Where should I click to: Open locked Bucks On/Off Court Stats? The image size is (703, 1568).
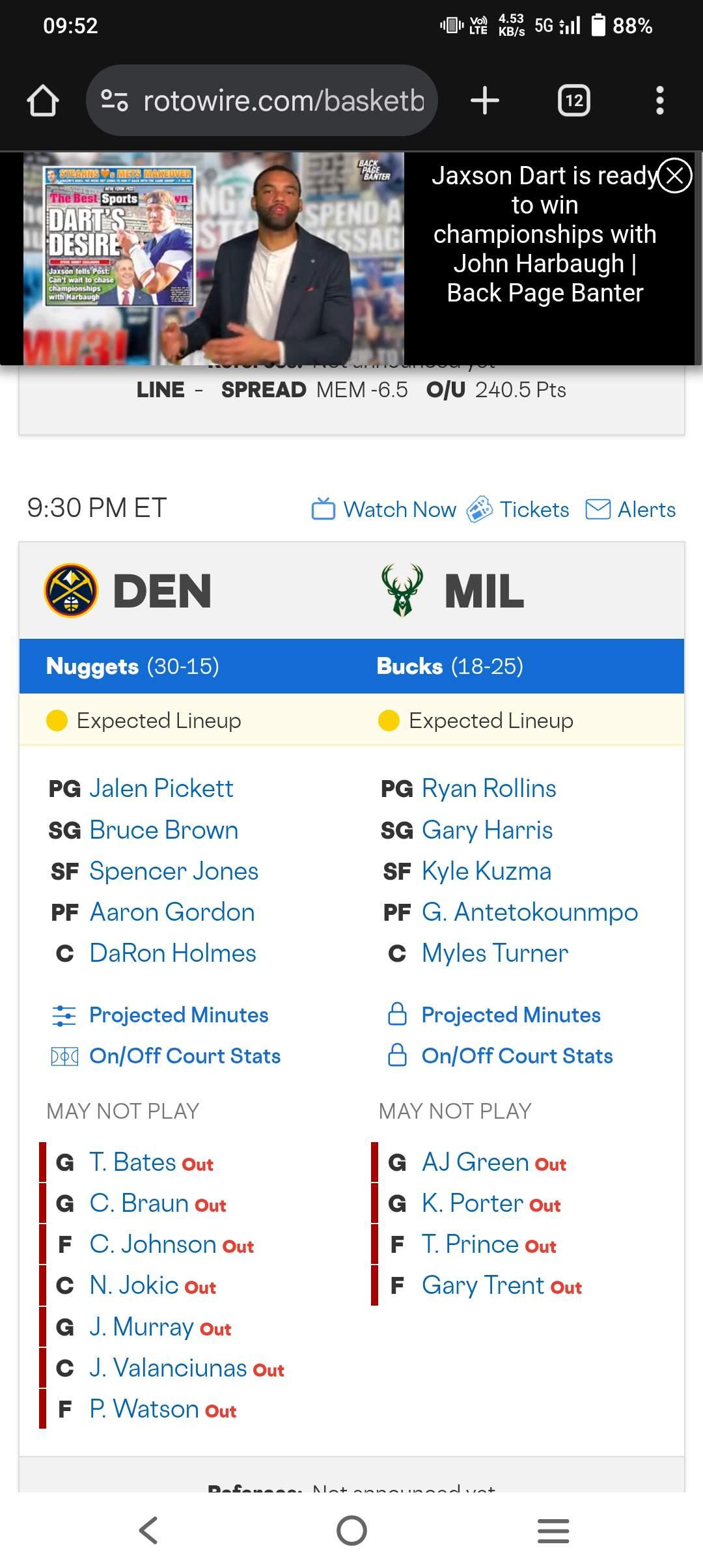point(517,1056)
